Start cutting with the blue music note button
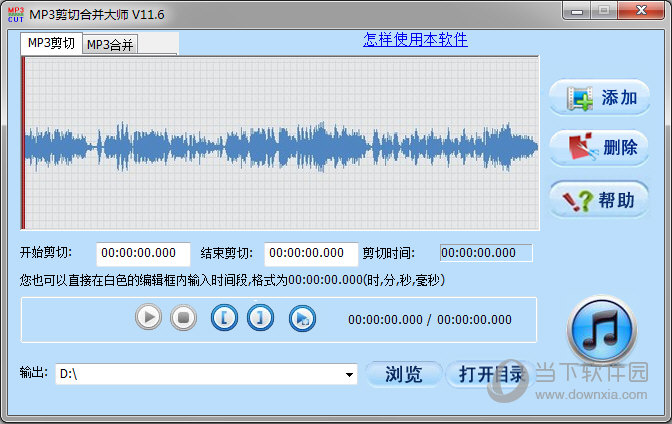Screen dimensions: 672x424 (602, 329)
